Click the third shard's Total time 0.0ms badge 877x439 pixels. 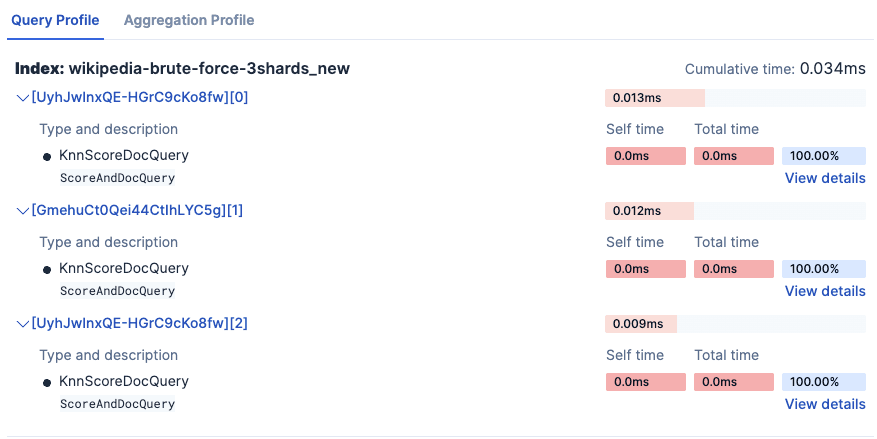click(734, 382)
